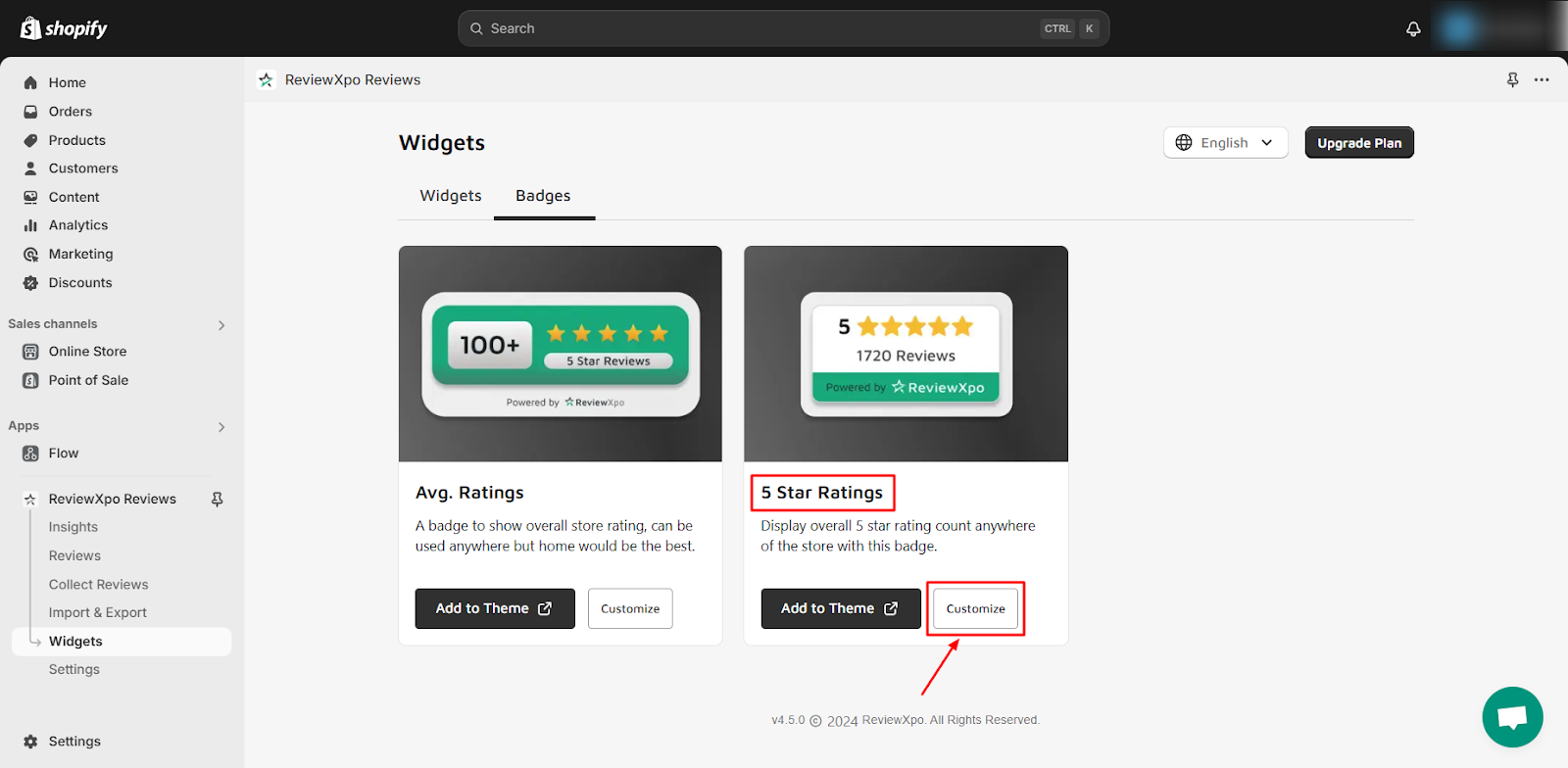Click the Avg. Ratings description text
Viewport: 1568px width, 768px height.
point(555,536)
